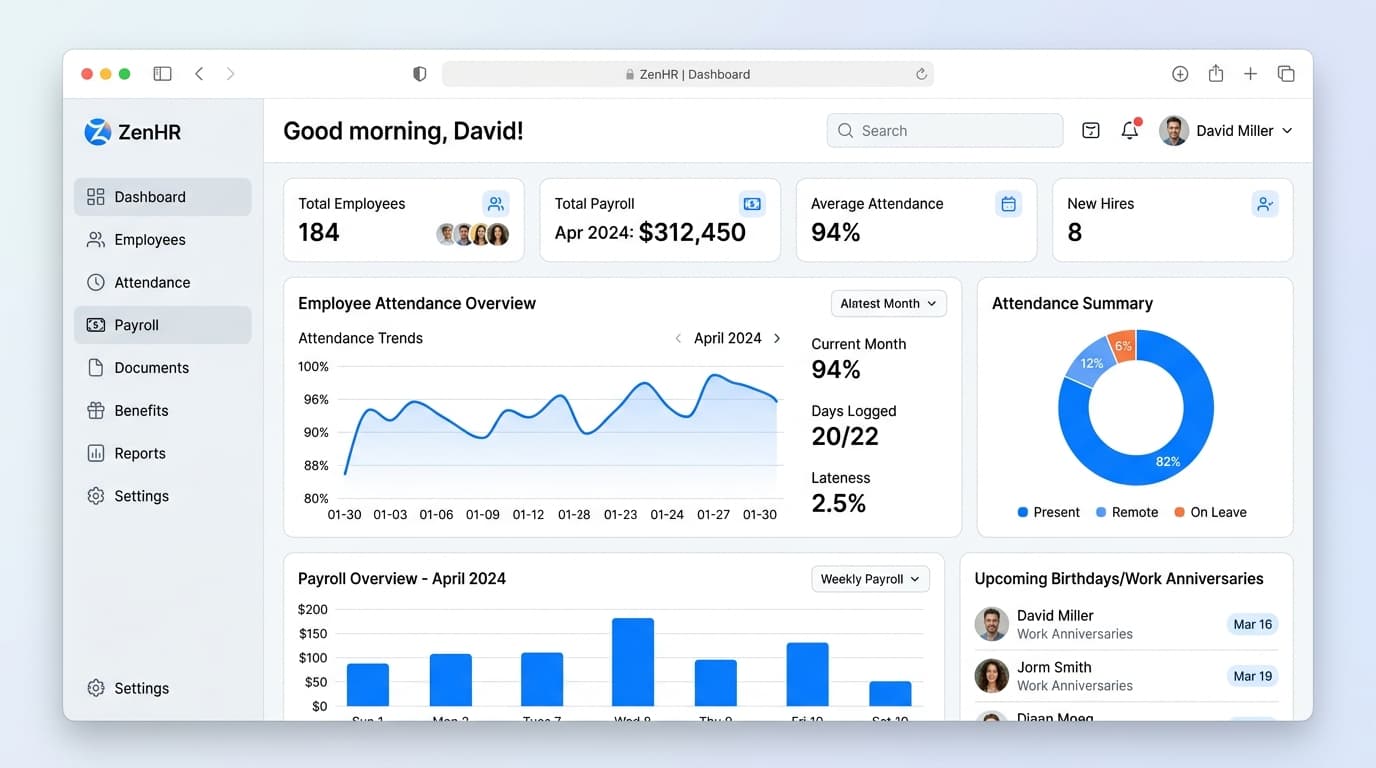Open the Reports section
This screenshot has width=1376, height=768.
tap(163, 454)
